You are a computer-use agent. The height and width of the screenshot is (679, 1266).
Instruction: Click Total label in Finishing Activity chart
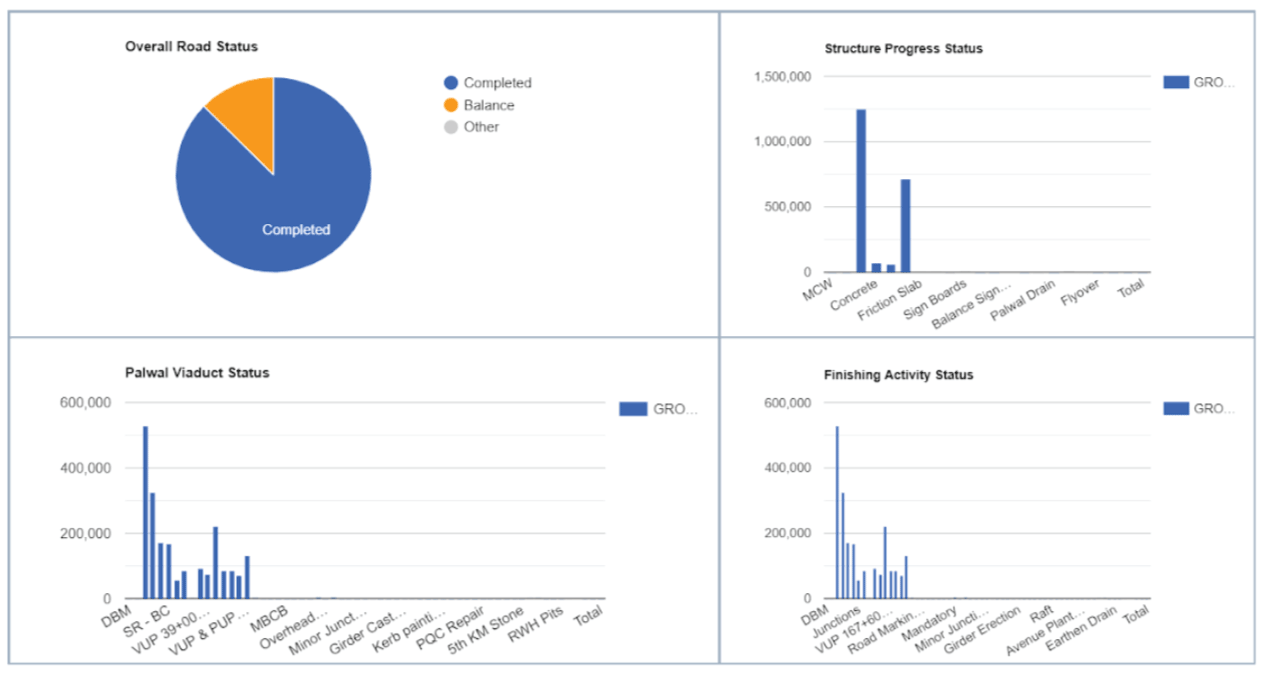point(1134,617)
